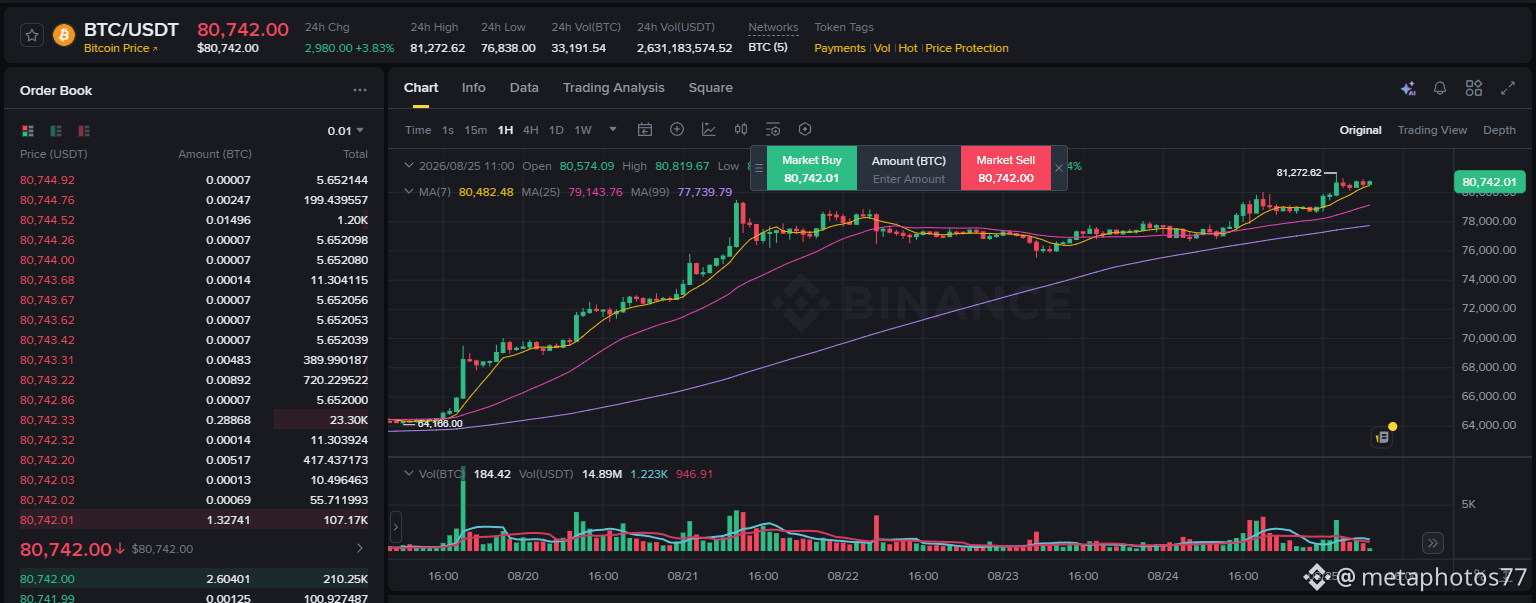Expand chart to fullscreen with arrows icon
Viewport: 1536px width, 603px height.
pos(1508,88)
